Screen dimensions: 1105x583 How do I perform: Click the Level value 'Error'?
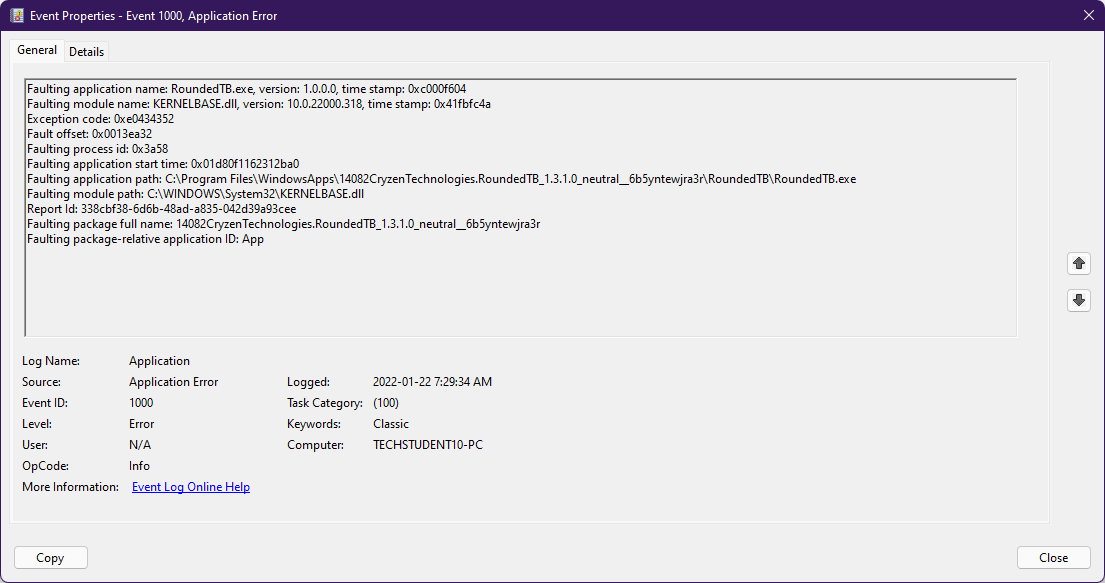point(142,424)
